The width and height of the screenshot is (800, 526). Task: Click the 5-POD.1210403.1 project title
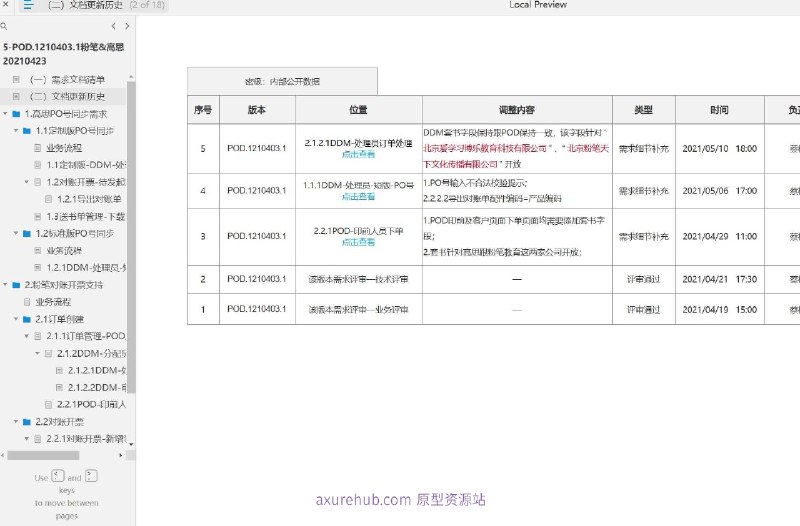click(x=63, y=54)
